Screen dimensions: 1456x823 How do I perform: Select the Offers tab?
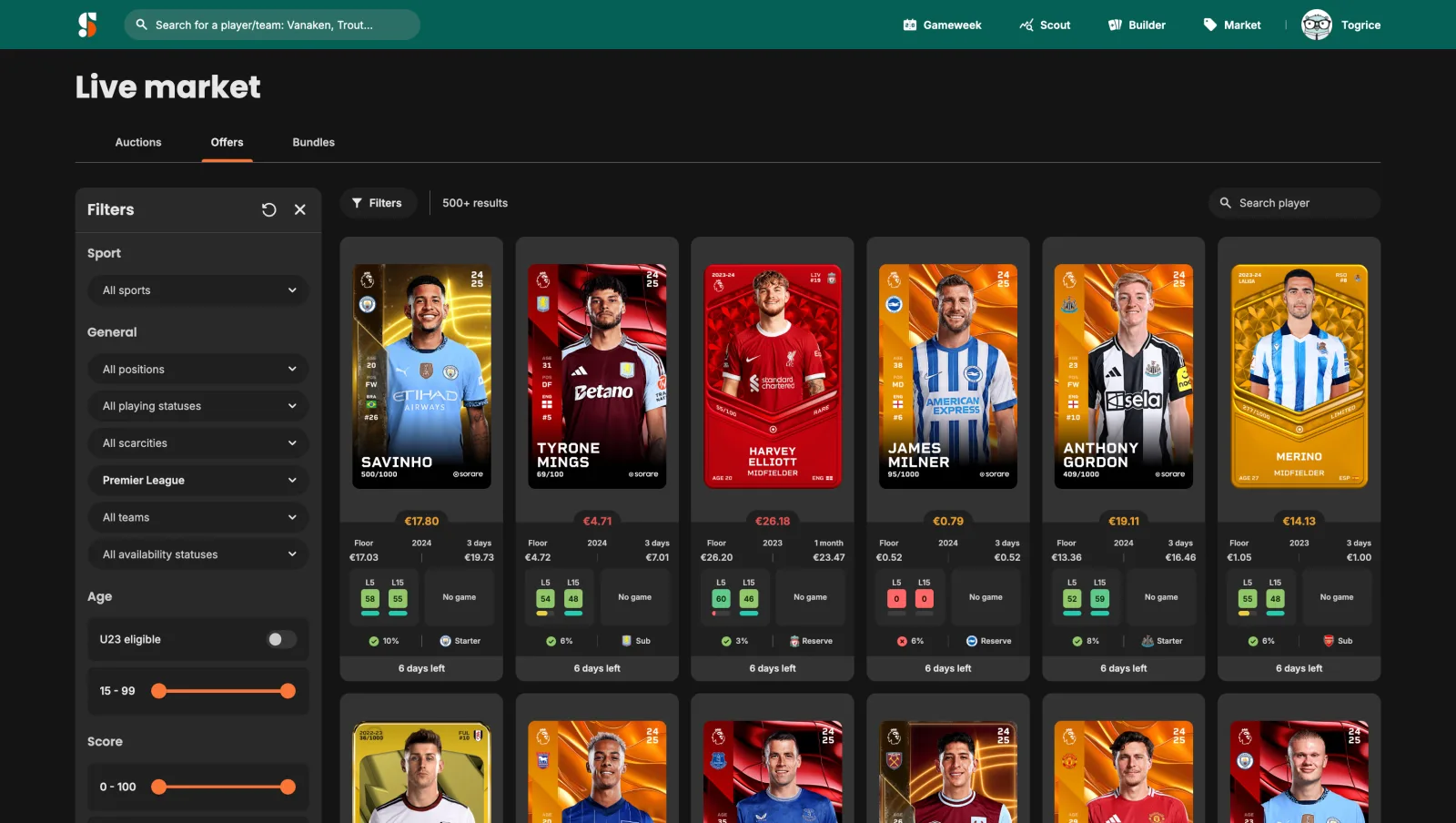click(x=227, y=142)
